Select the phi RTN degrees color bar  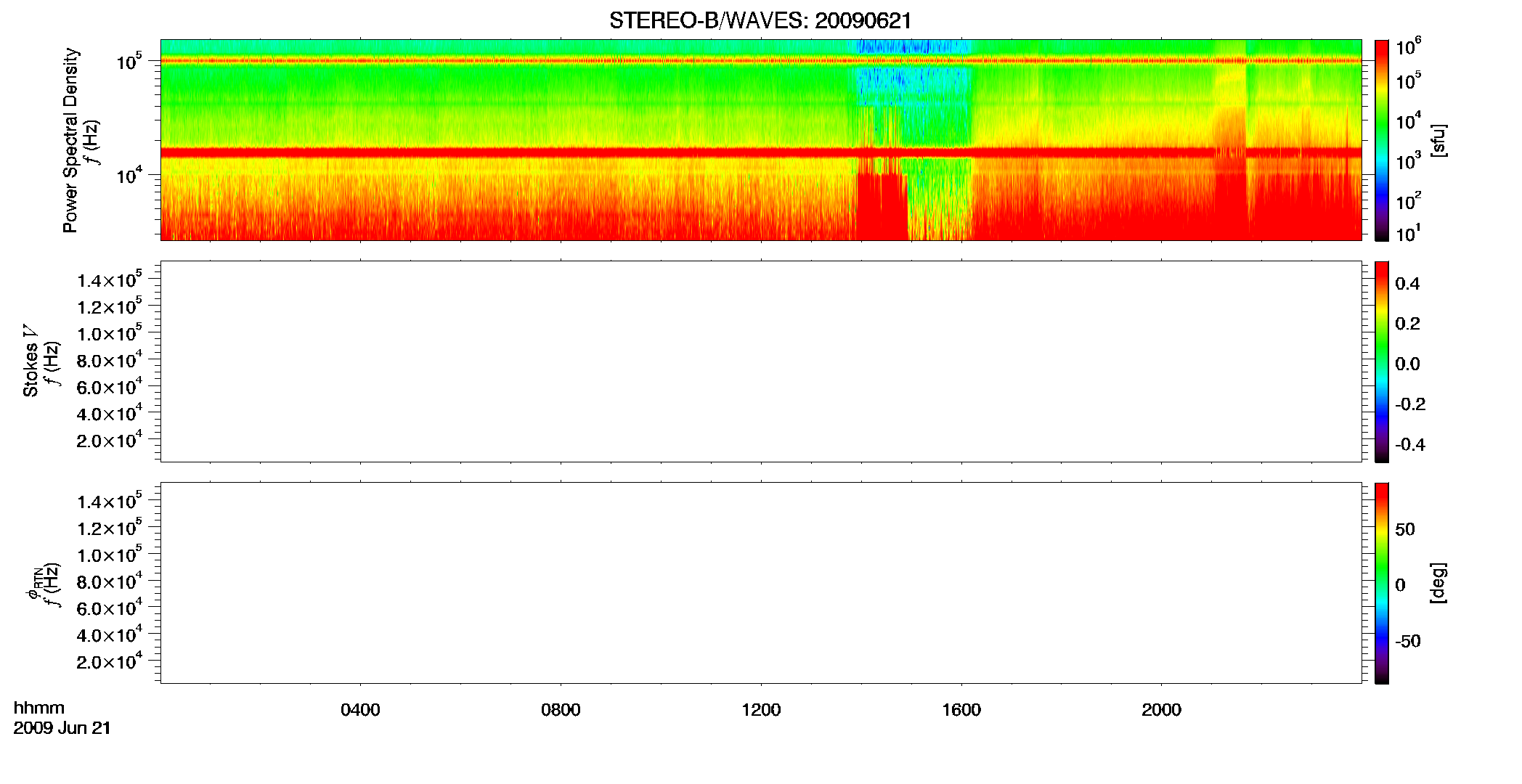tap(1382, 583)
